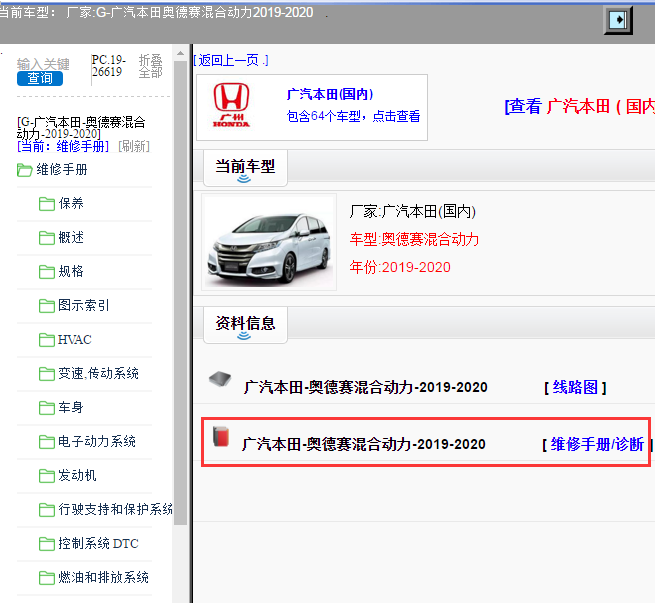The width and height of the screenshot is (655, 603).
Task: Collapse the 维修手册 root node
Action: (62, 170)
